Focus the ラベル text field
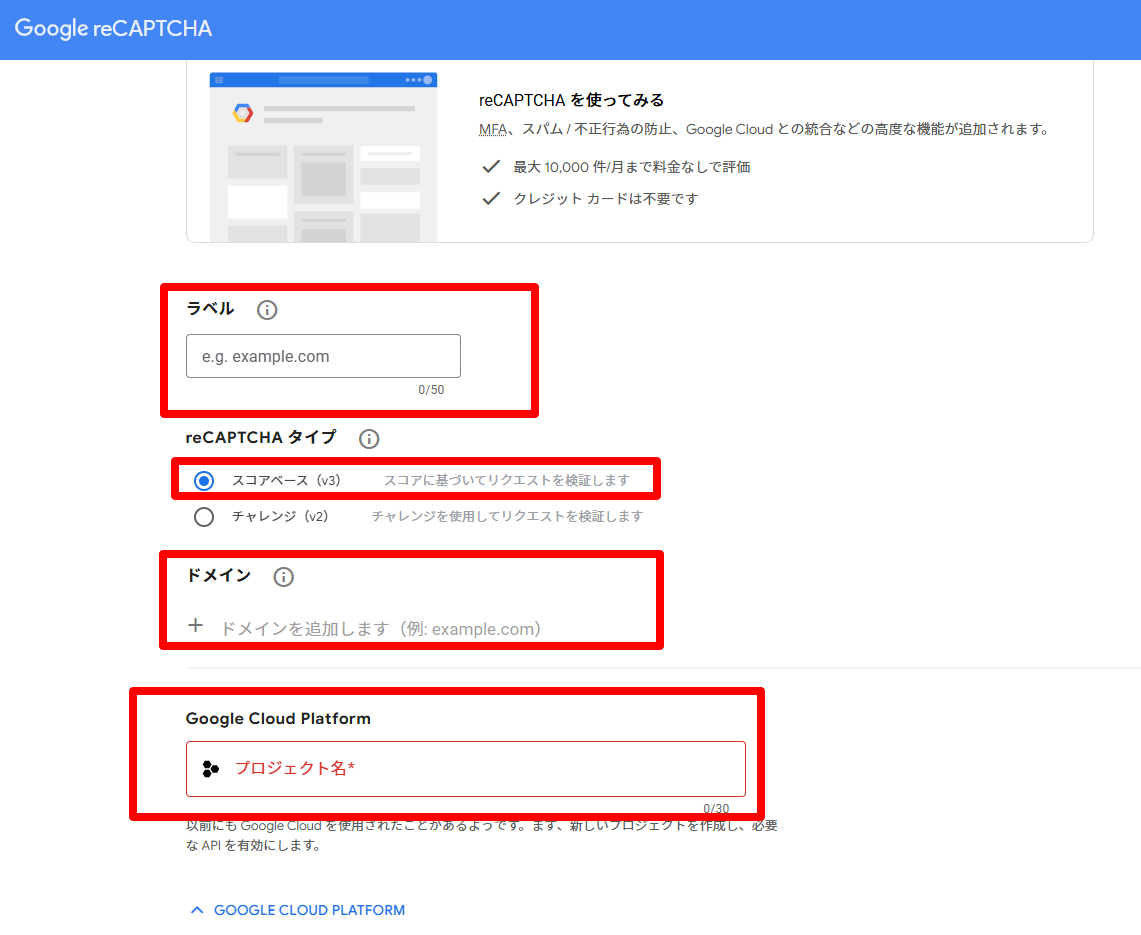Viewport: 1141px width, 935px height. coord(323,356)
